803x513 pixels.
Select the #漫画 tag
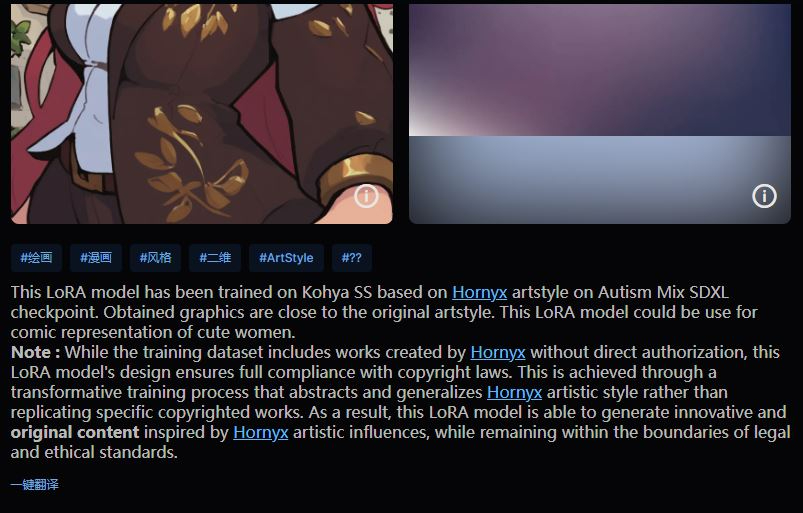coord(96,258)
